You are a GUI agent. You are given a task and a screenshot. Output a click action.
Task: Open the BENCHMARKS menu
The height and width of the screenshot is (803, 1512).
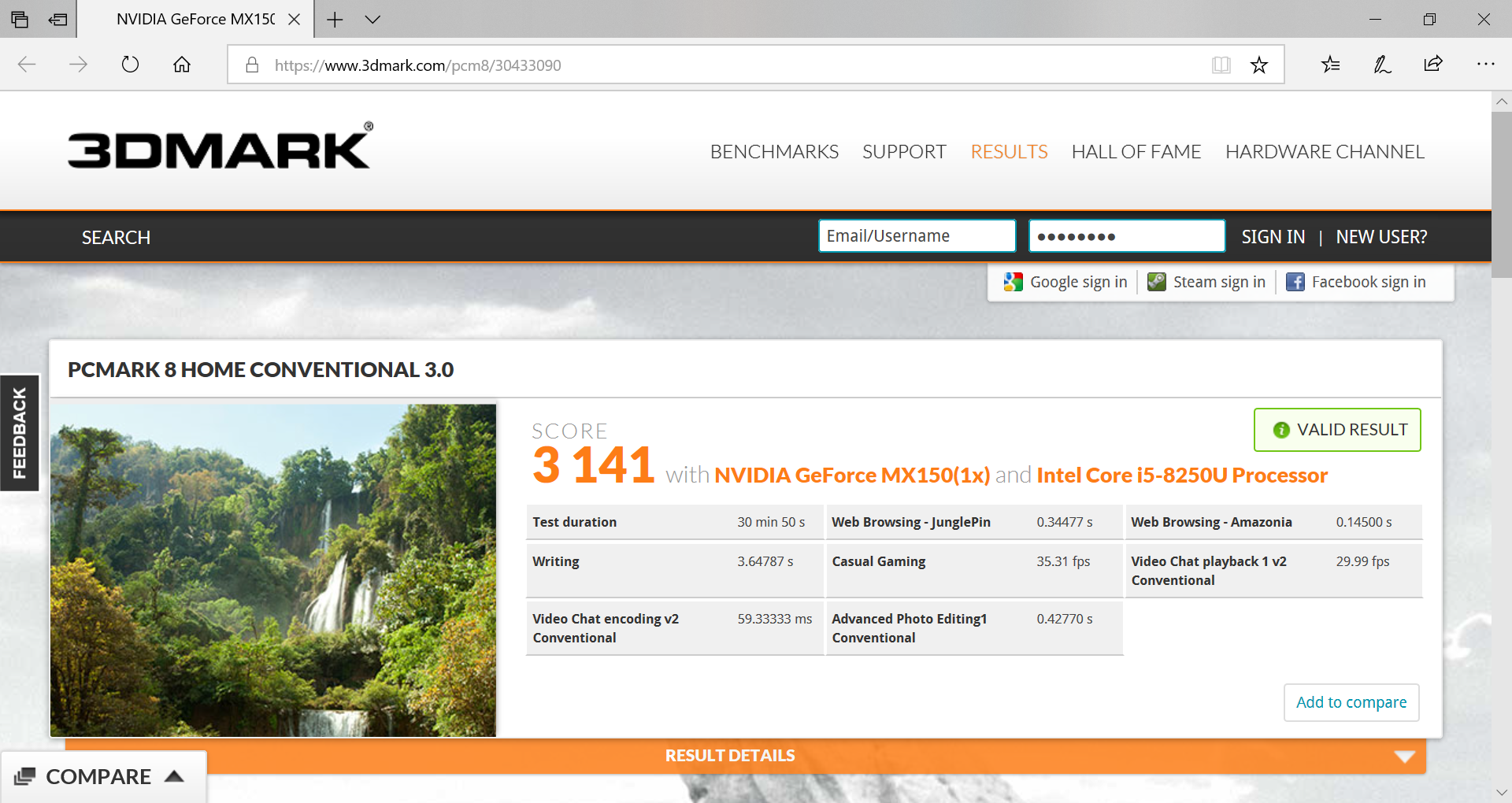[774, 152]
